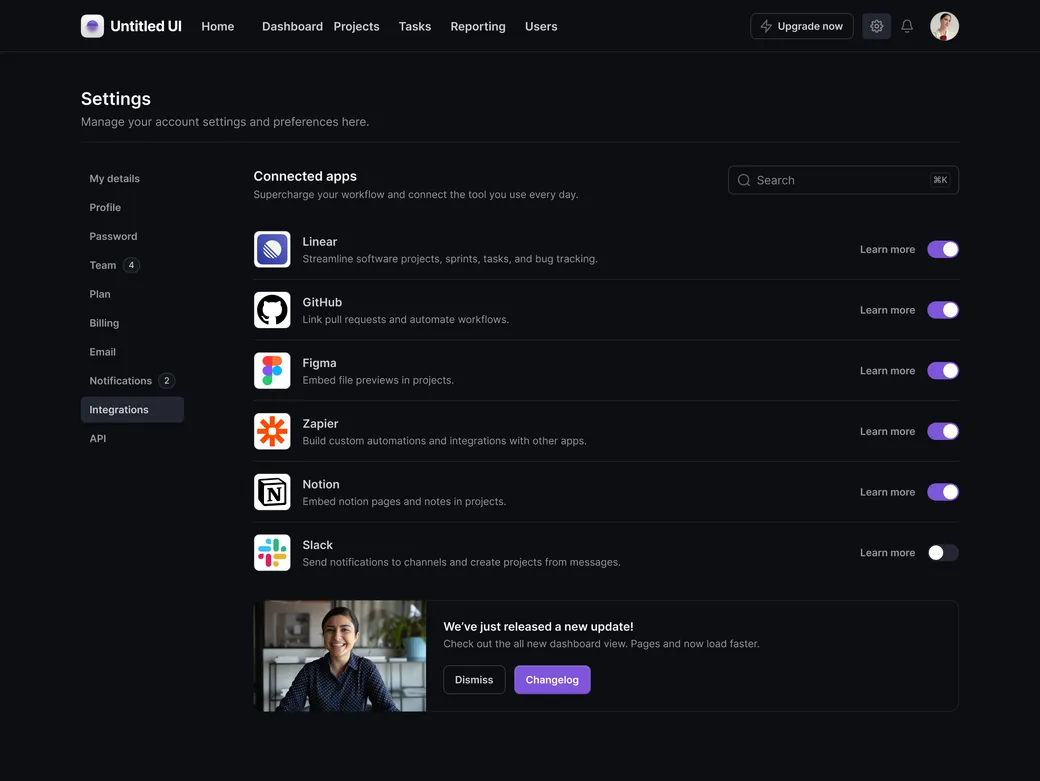
Task: Dismiss the new update banner
Action: (x=474, y=680)
